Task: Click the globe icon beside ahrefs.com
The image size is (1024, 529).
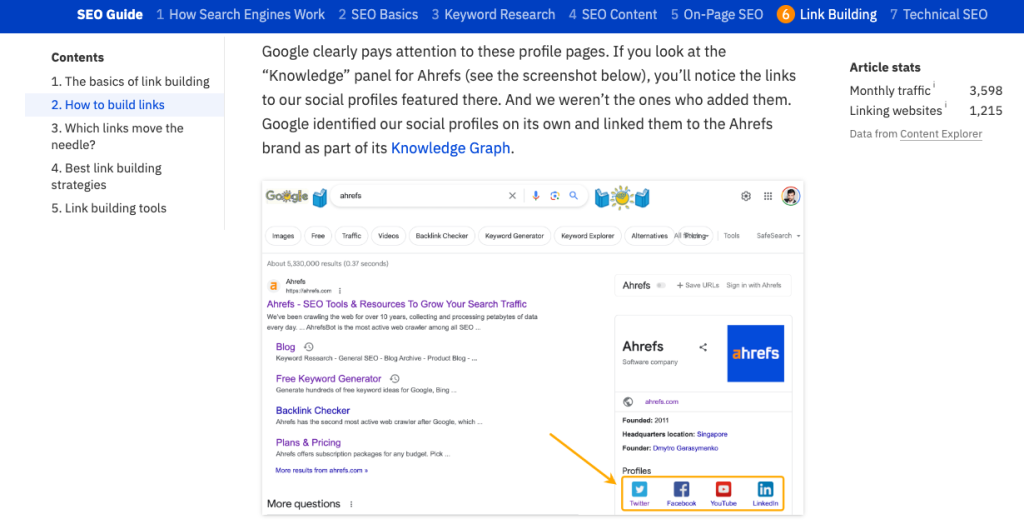Action: pyautogui.click(x=628, y=402)
